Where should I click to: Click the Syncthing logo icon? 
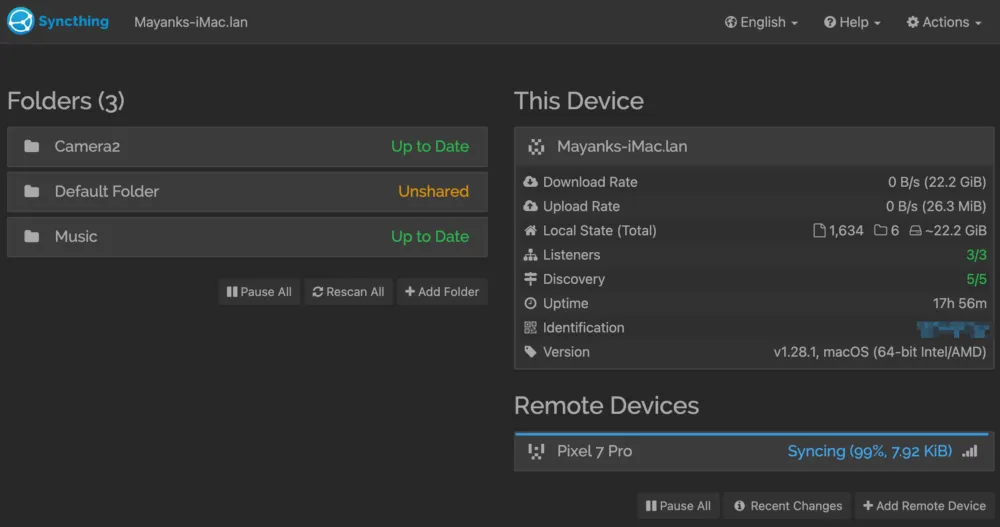tap(20, 21)
